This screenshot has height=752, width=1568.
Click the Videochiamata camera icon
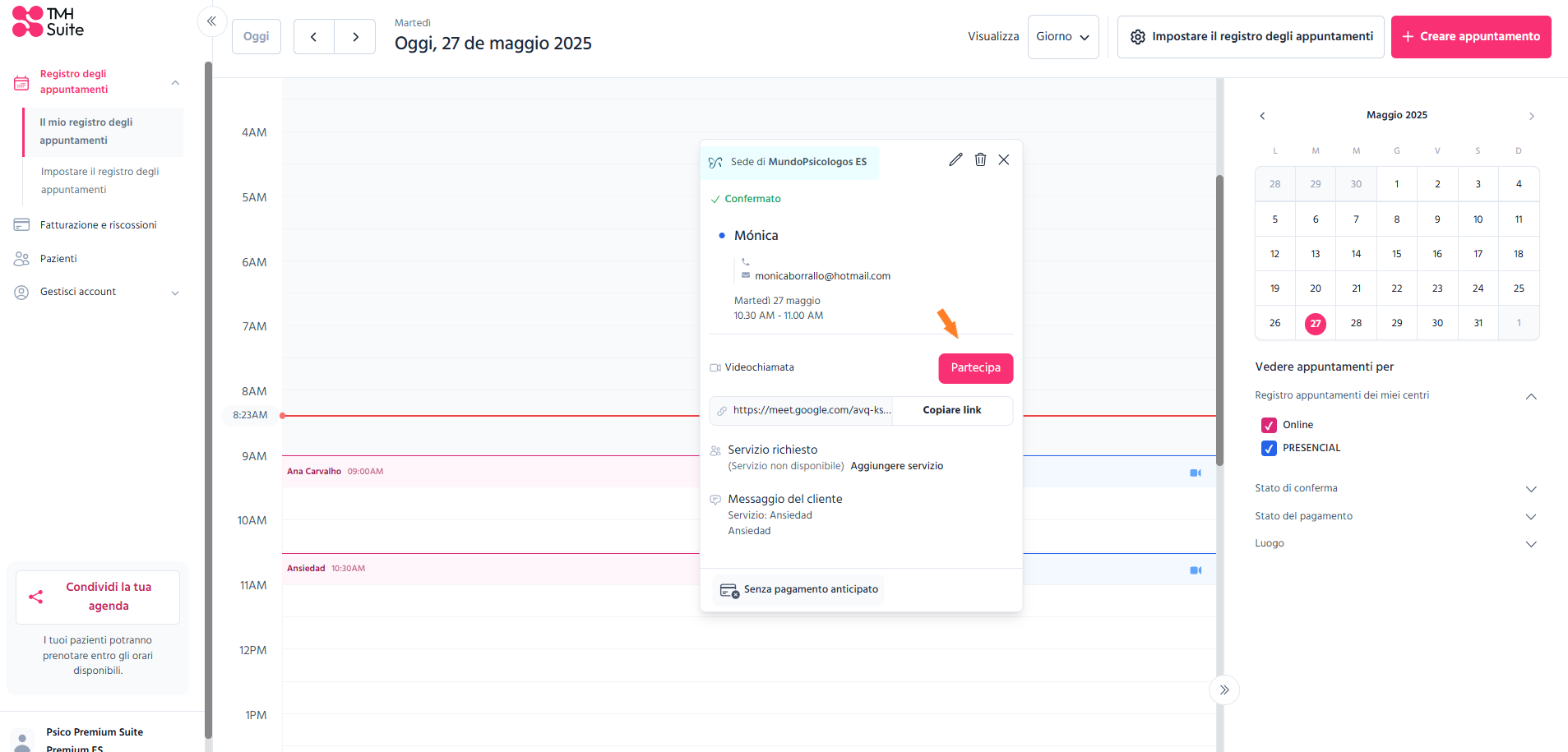[715, 367]
